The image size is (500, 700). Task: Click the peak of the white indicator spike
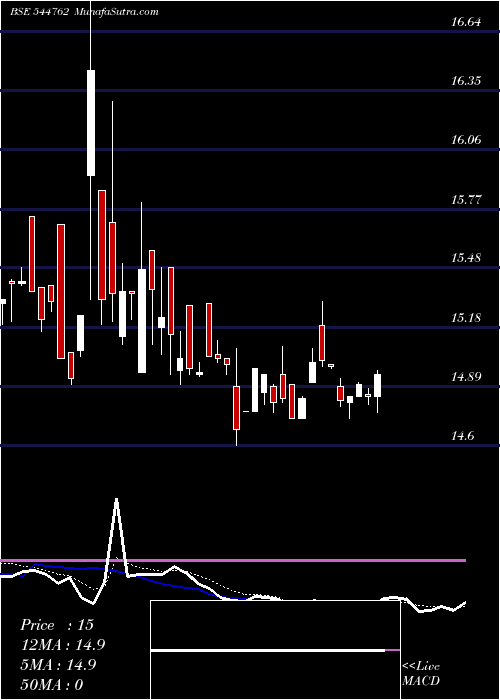click(x=117, y=499)
